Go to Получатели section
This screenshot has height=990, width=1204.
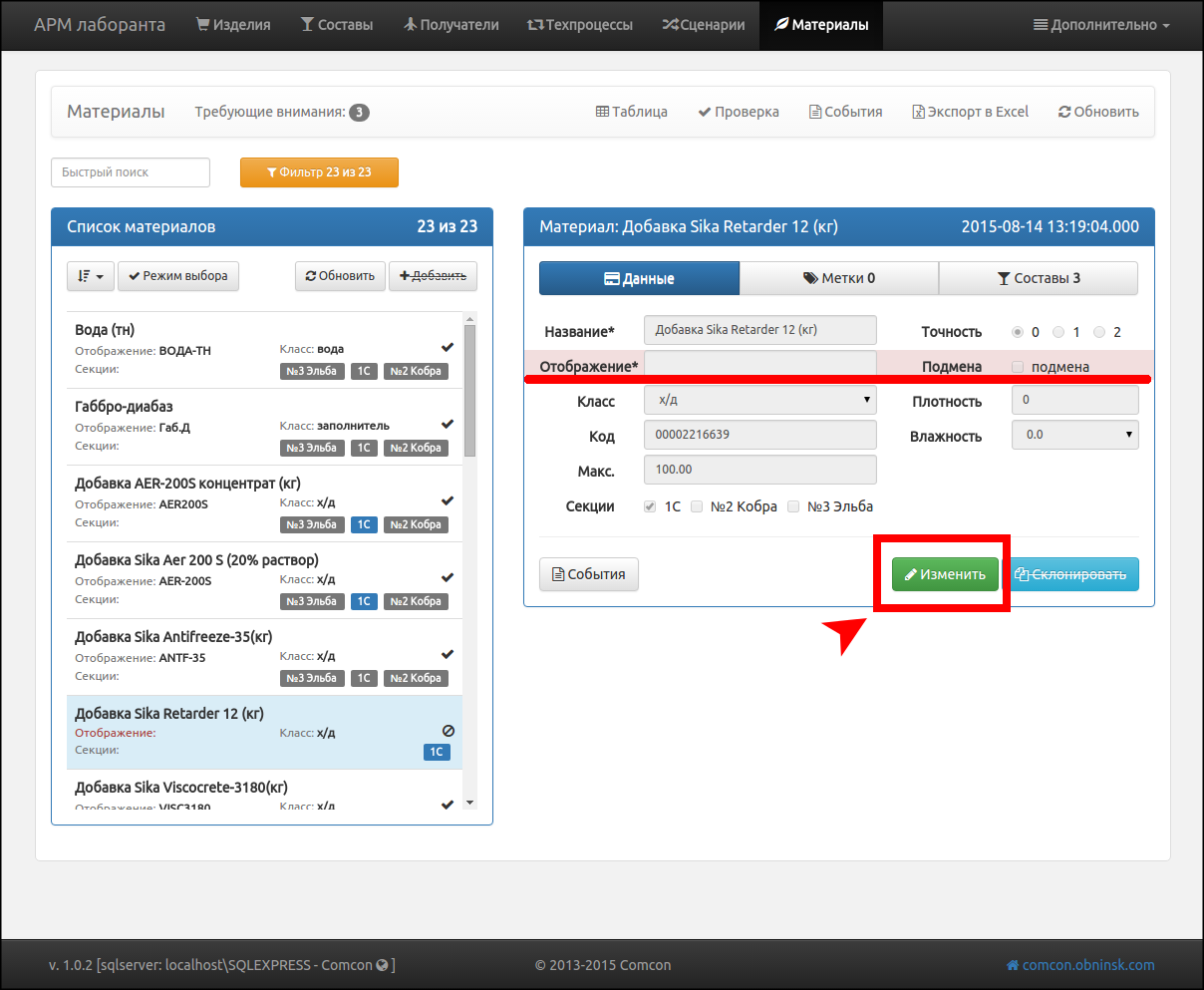[x=451, y=25]
